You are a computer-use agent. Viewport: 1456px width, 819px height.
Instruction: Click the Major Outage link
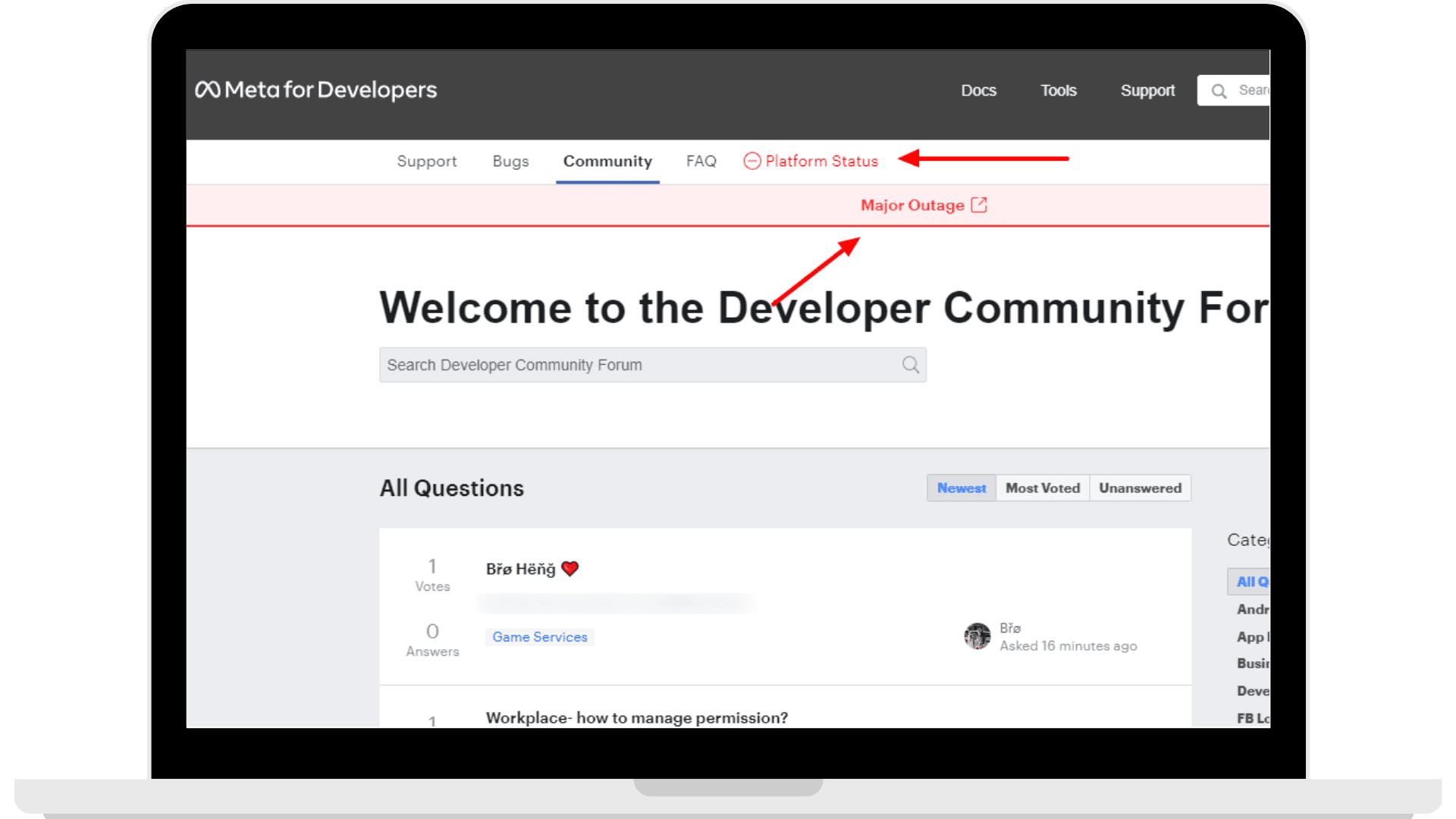point(913,205)
